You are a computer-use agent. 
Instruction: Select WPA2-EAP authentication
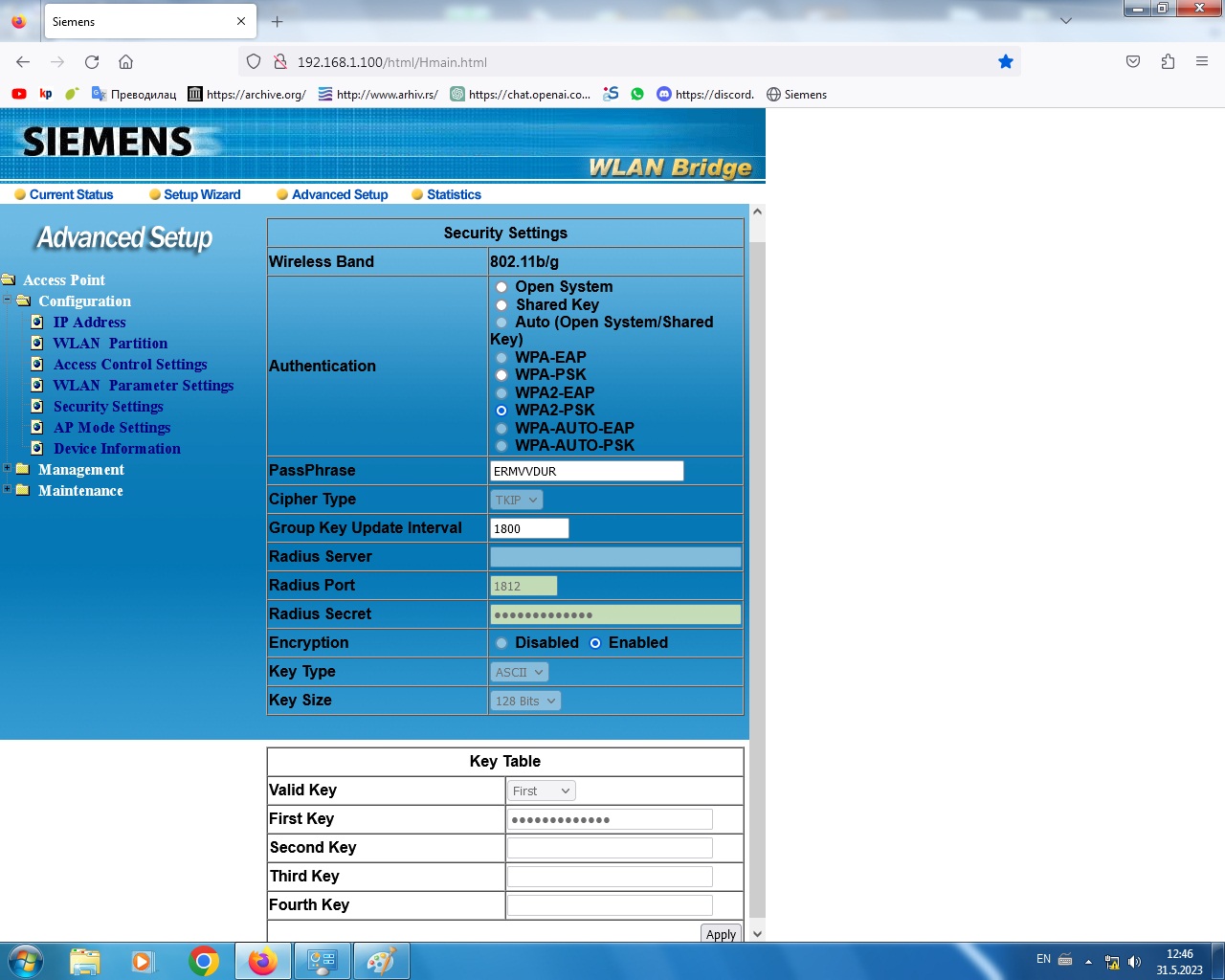(x=501, y=393)
